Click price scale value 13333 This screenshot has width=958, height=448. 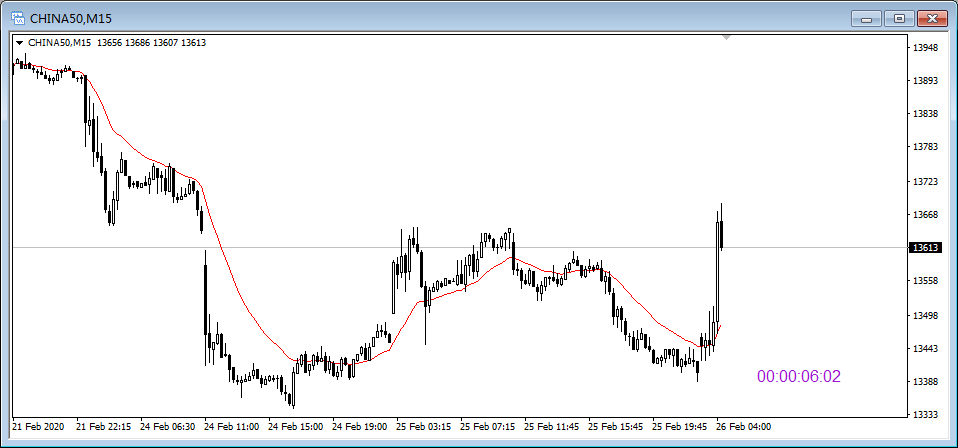coord(926,414)
